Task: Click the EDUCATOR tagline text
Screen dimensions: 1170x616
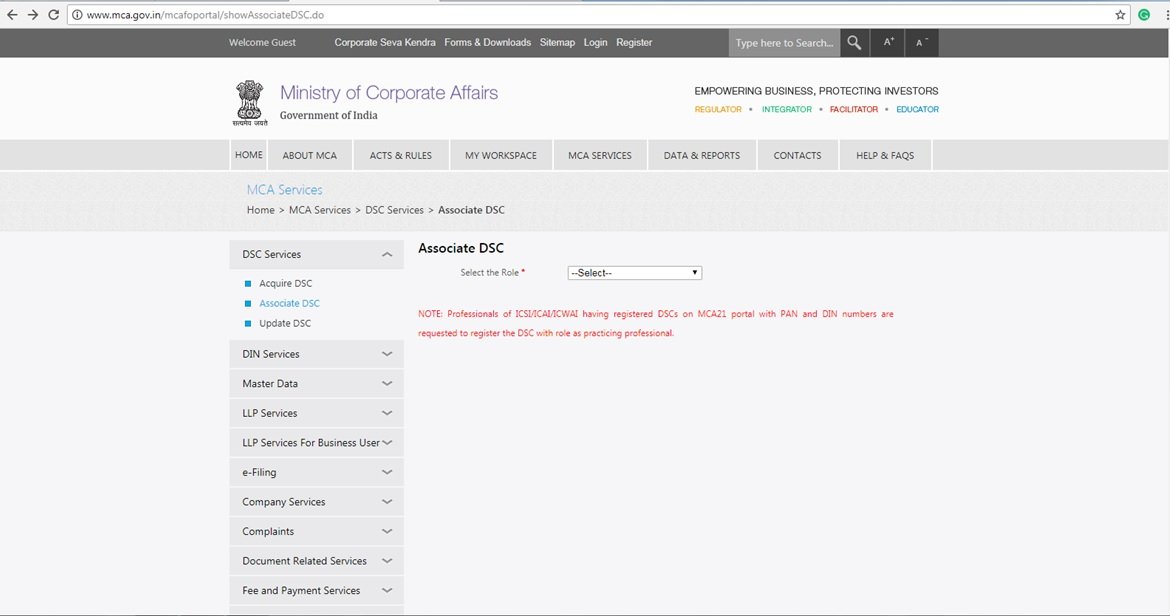Action: (917, 110)
